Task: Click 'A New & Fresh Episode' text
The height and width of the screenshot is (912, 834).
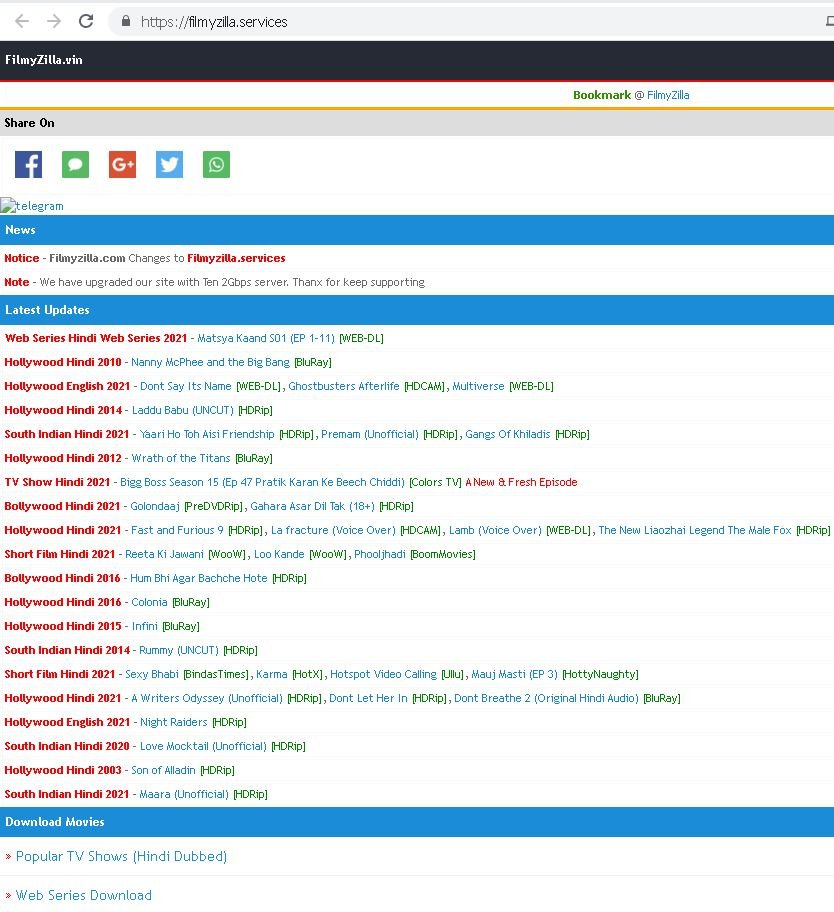Action: (521, 482)
